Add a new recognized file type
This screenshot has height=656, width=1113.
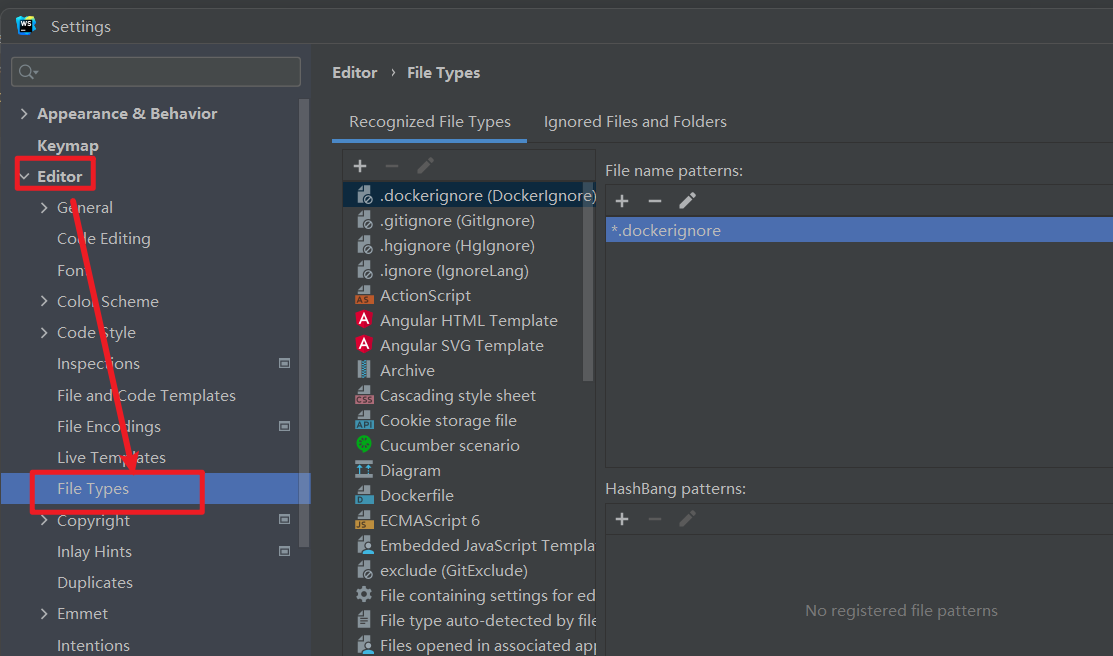click(360, 166)
